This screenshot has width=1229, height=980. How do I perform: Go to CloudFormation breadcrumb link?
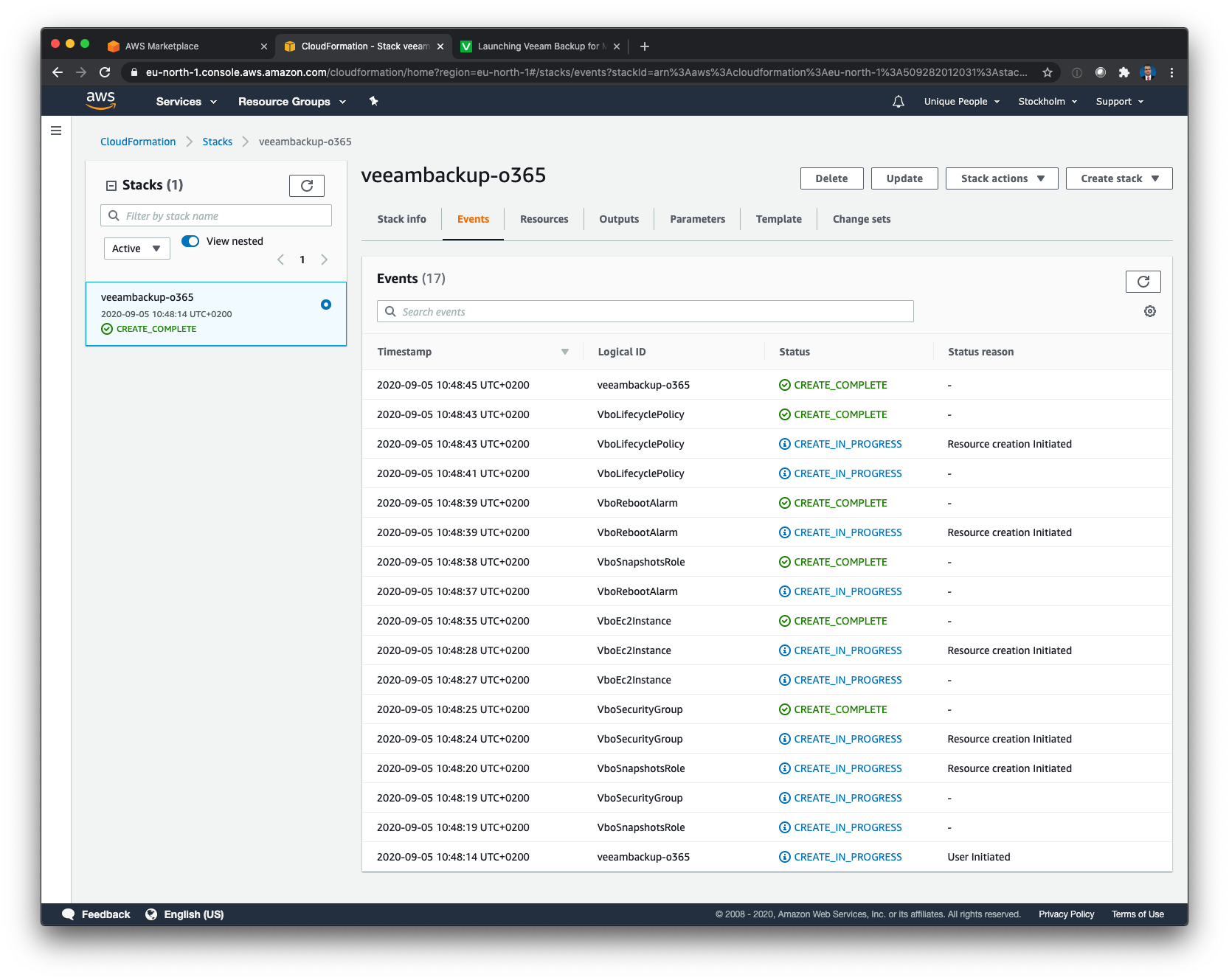pyautogui.click(x=138, y=142)
